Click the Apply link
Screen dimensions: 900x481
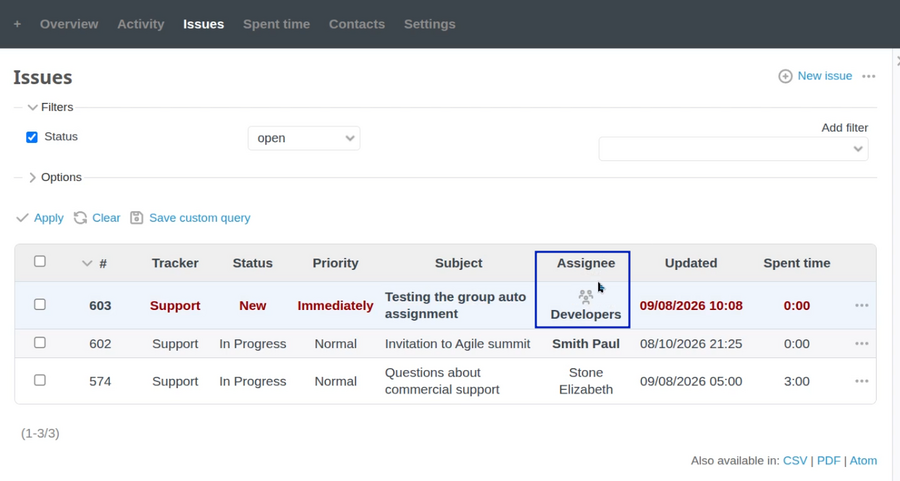pyautogui.click(x=48, y=218)
